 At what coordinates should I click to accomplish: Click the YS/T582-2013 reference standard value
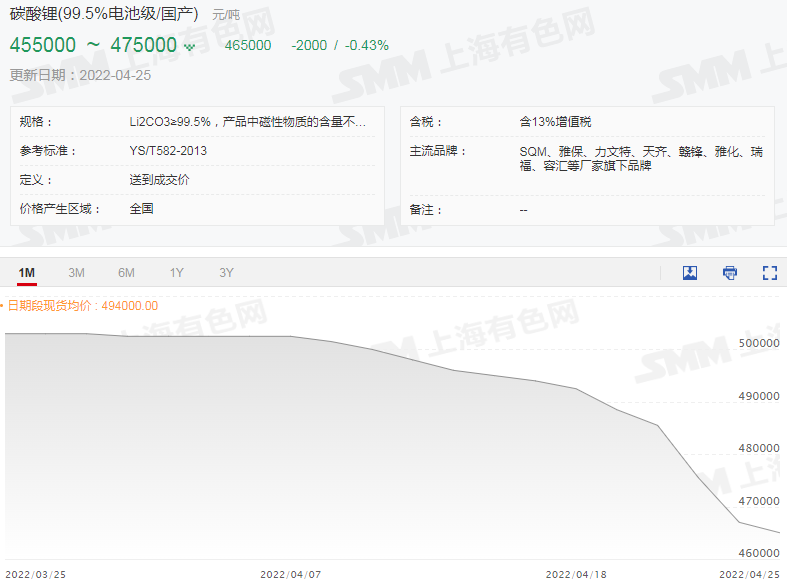click(x=168, y=151)
